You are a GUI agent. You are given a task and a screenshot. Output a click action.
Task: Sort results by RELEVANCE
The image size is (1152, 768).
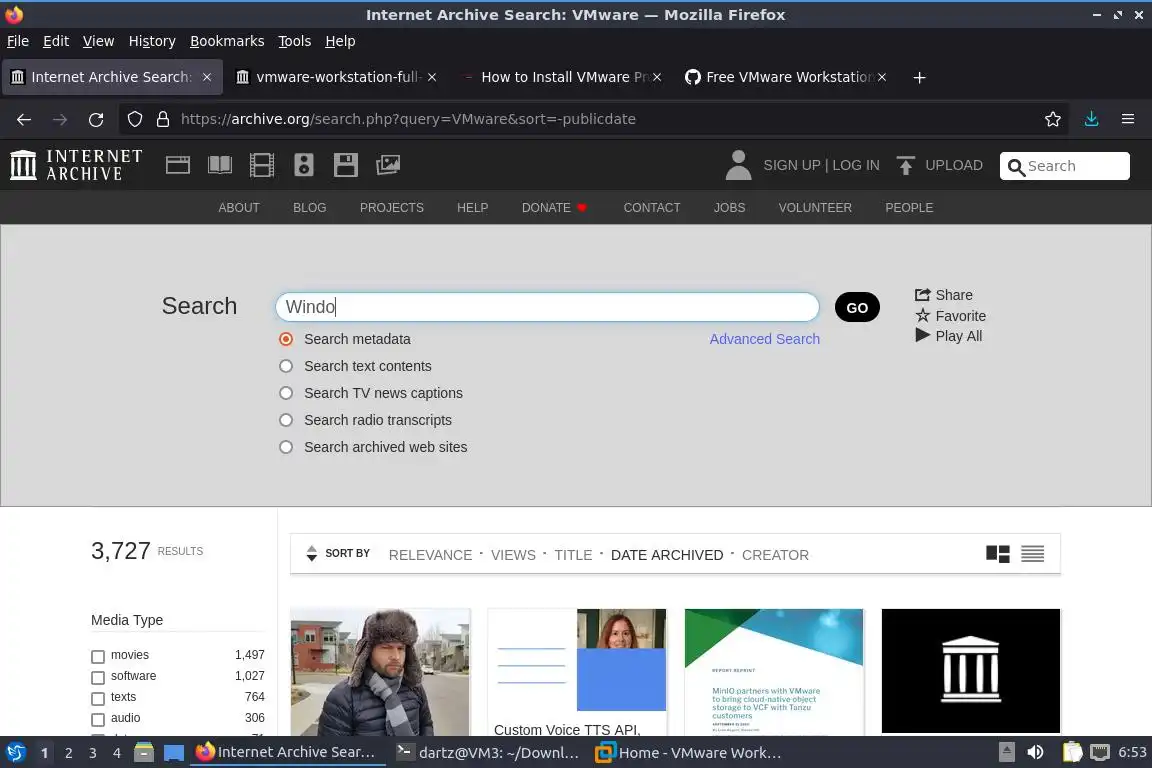tap(430, 555)
